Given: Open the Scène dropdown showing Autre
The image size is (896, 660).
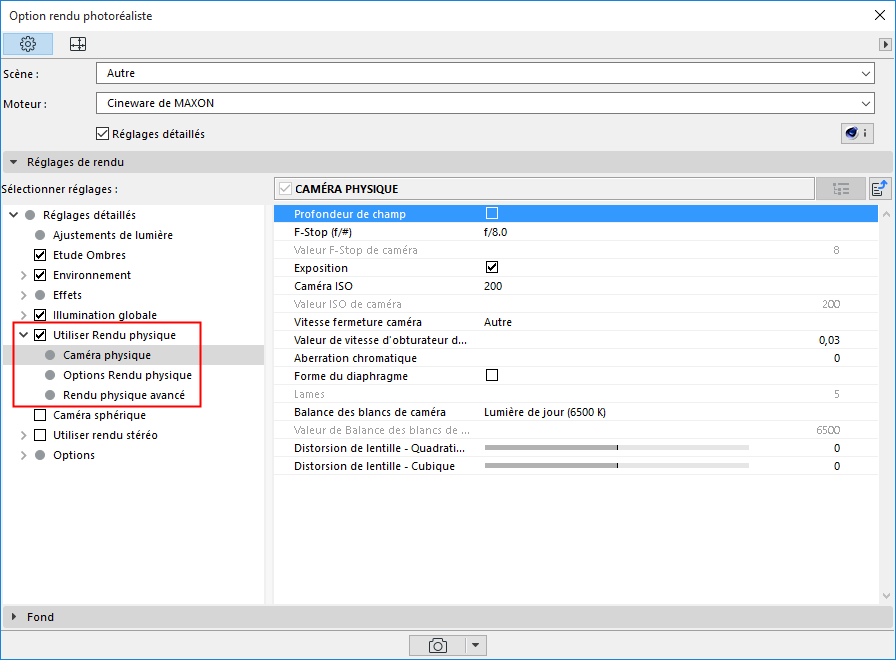Looking at the screenshot, I should [x=485, y=73].
